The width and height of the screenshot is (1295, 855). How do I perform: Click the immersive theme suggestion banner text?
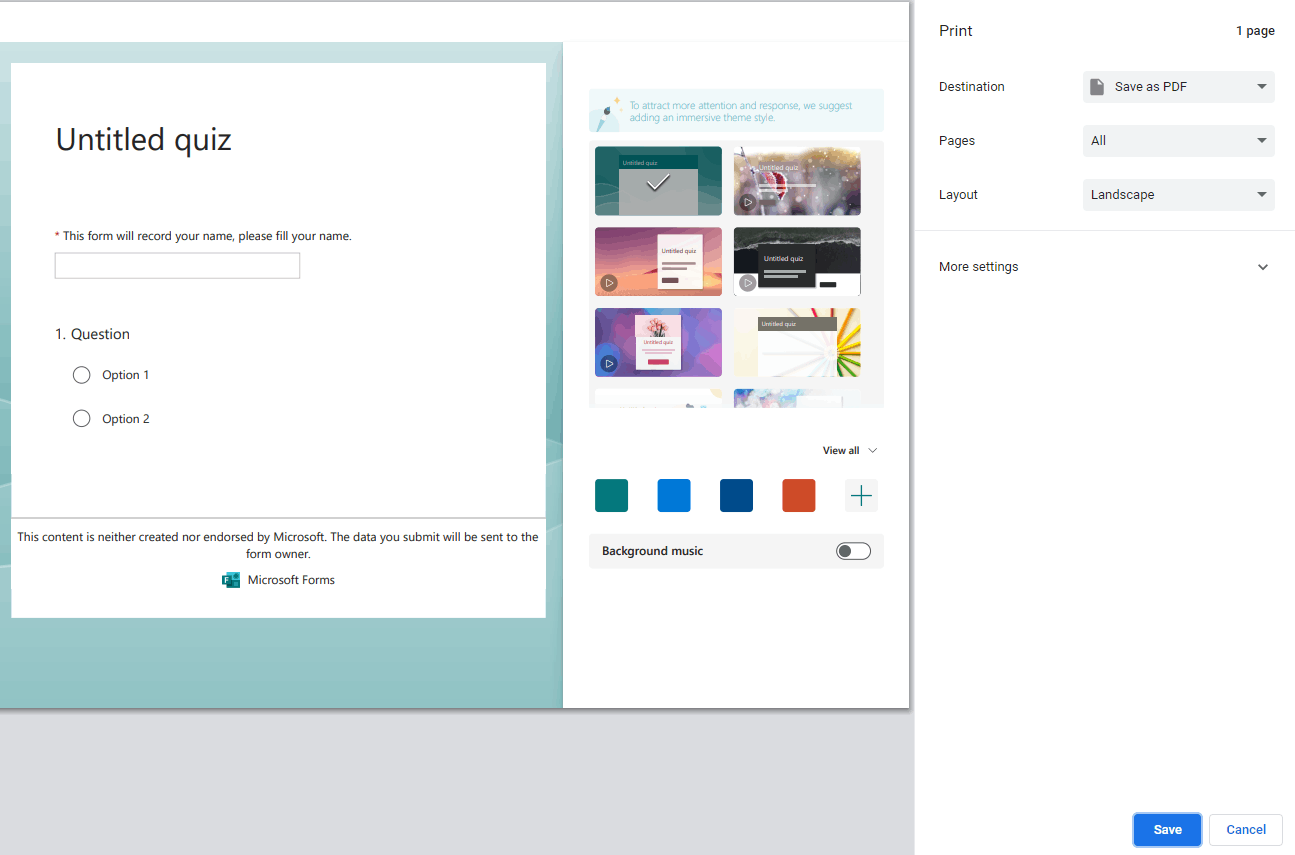tap(741, 111)
